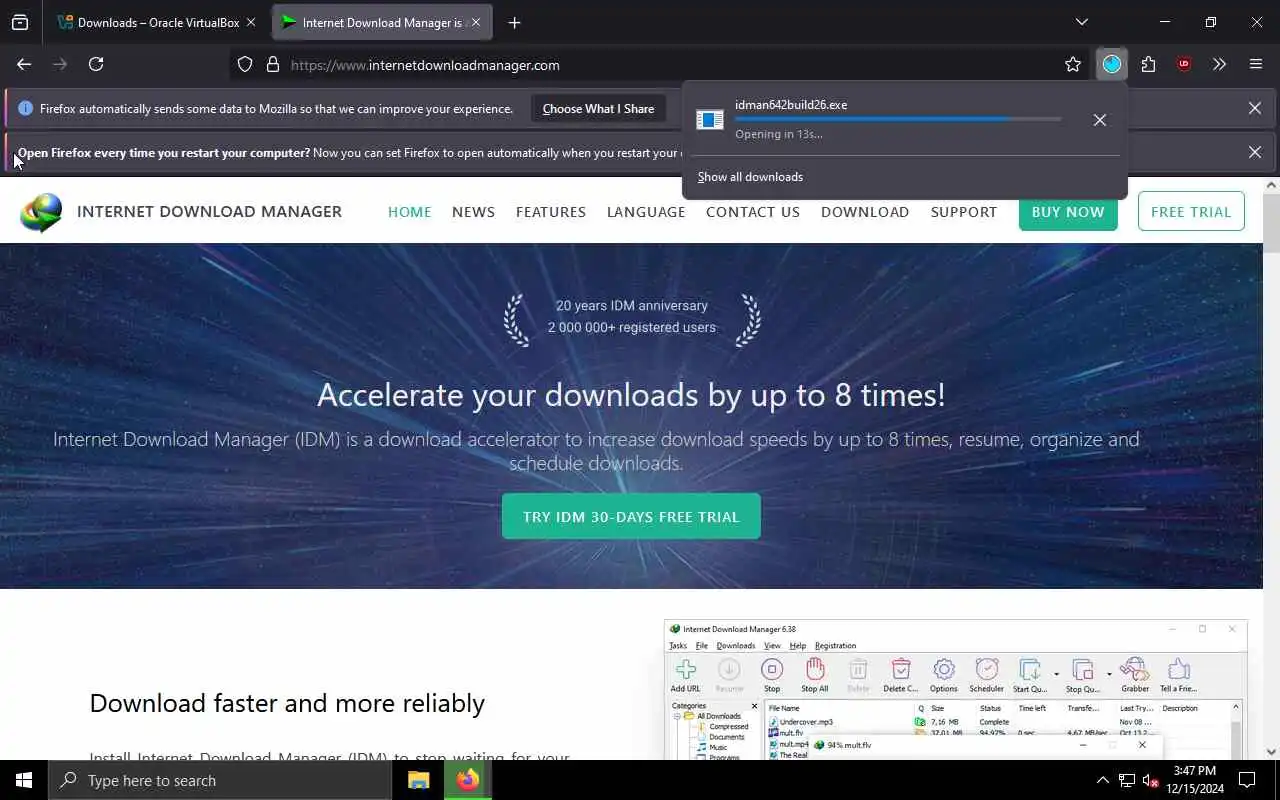Open tracking protection shield icon
This screenshot has width=1280, height=800.
245,65
